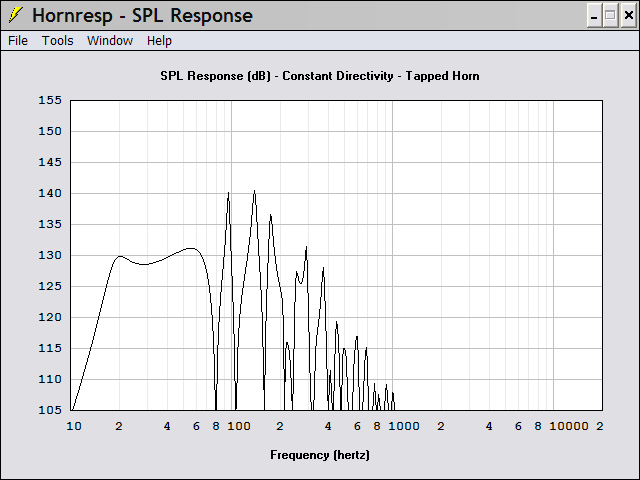Image resolution: width=640 pixels, height=480 pixels.
Task: Open the Window menu
Action: coord(110,41)
